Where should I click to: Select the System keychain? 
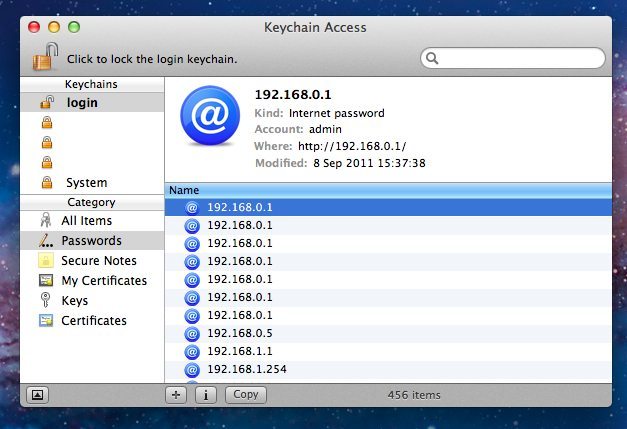[x=92, y=183]
